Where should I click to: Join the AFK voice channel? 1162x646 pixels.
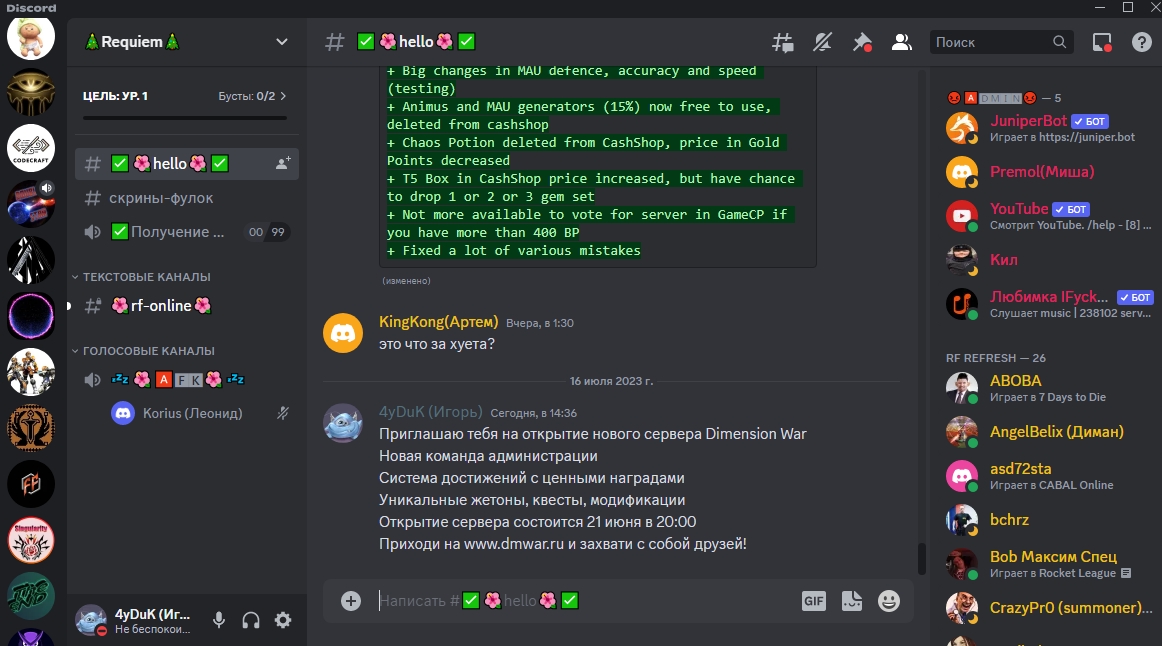click(187, 379)
